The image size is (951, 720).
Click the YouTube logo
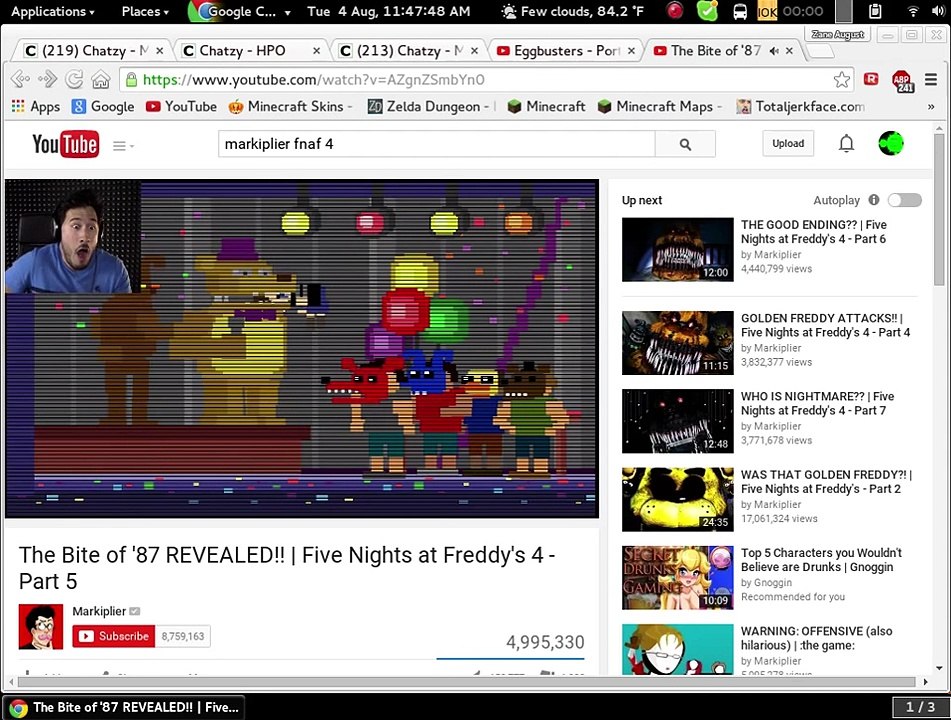(x=66, y=144)
